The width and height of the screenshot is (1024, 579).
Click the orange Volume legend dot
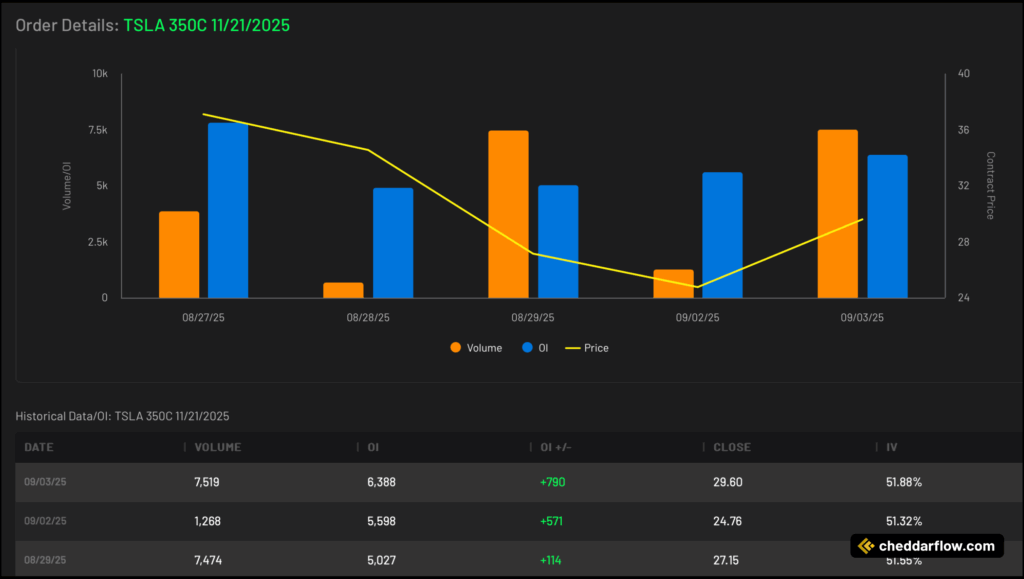(x=456, y=347)
